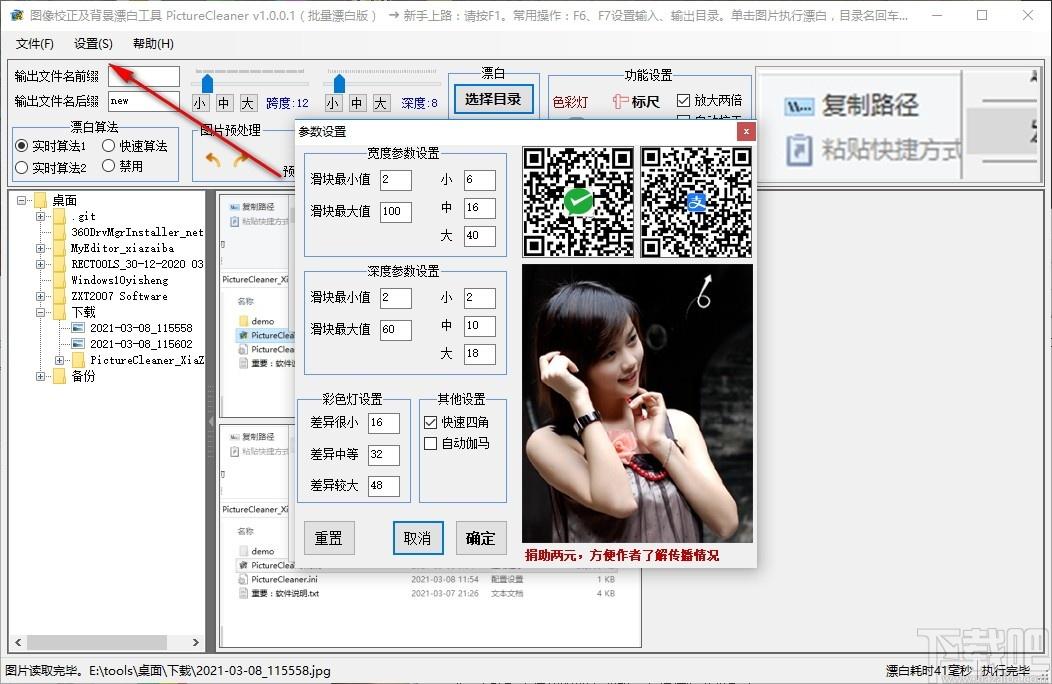This screenshot has height=684, width=1052.
Task: Uncheck the 快速四角 checkbox
Action: [431, 422]
